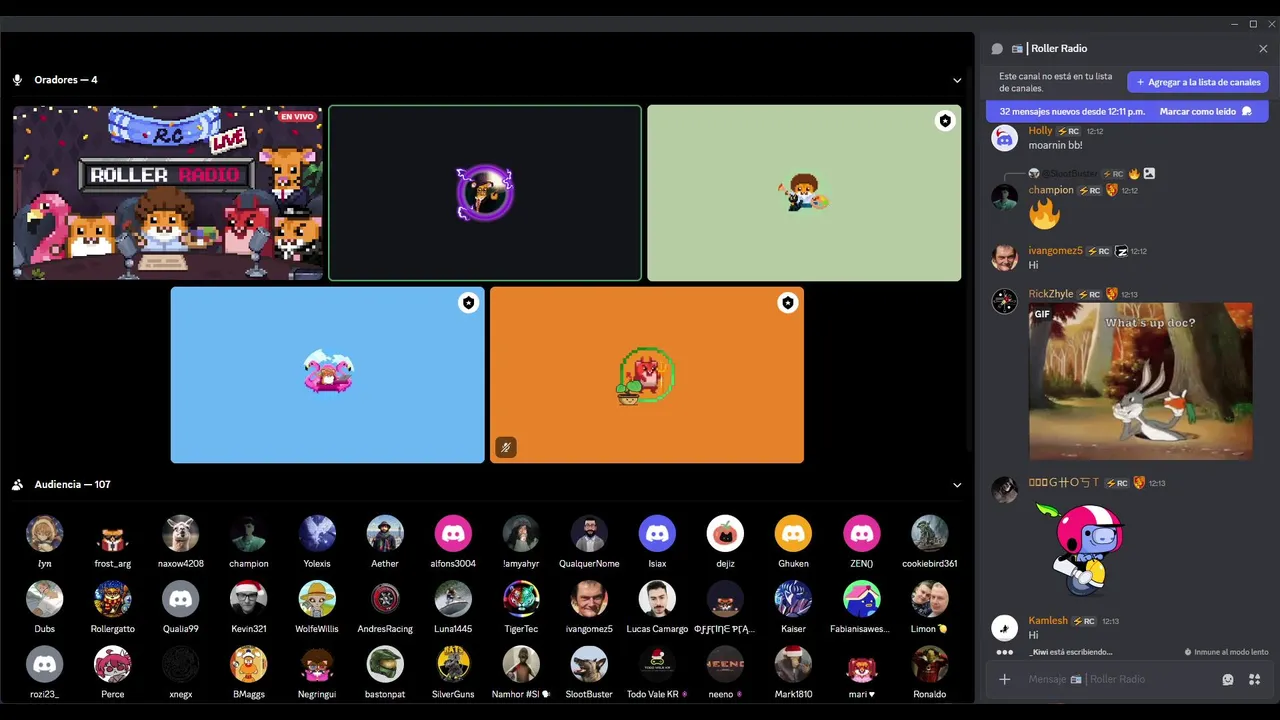The image size is (1280, 720).
Task: Select audience member Mark1810
Action: pos(793,671)
